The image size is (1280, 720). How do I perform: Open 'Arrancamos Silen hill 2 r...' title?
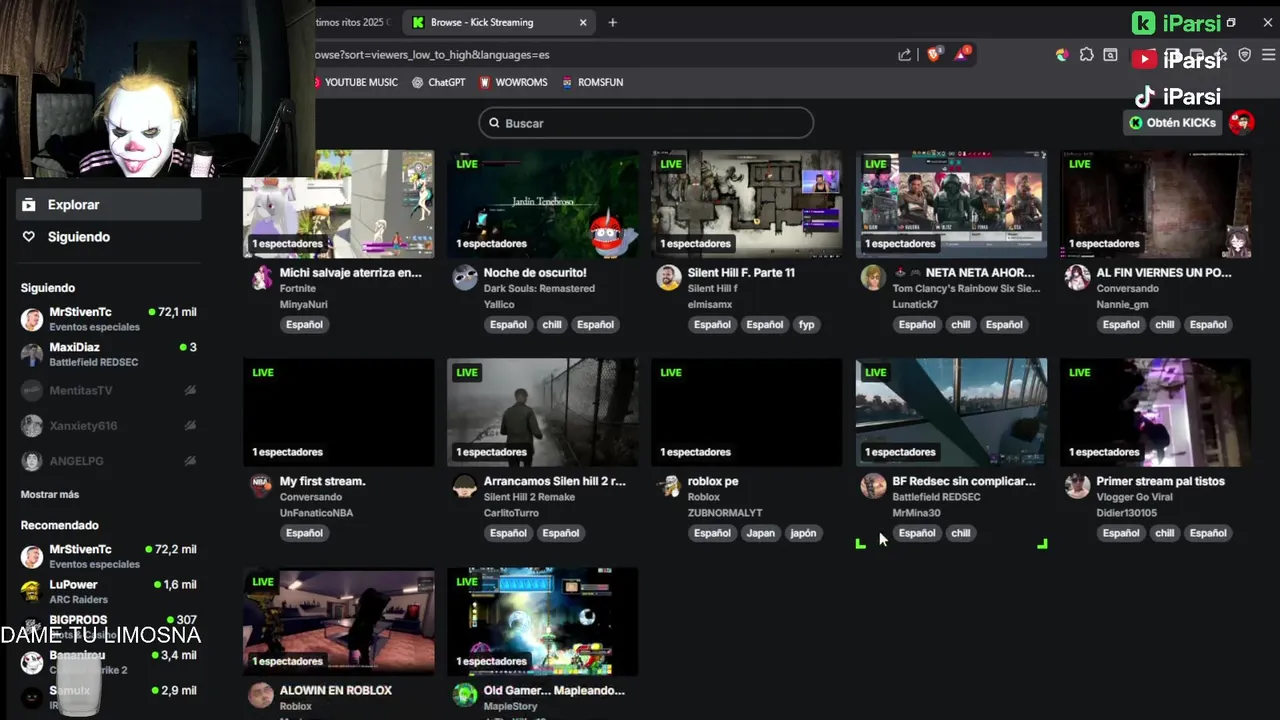(554, 481)
